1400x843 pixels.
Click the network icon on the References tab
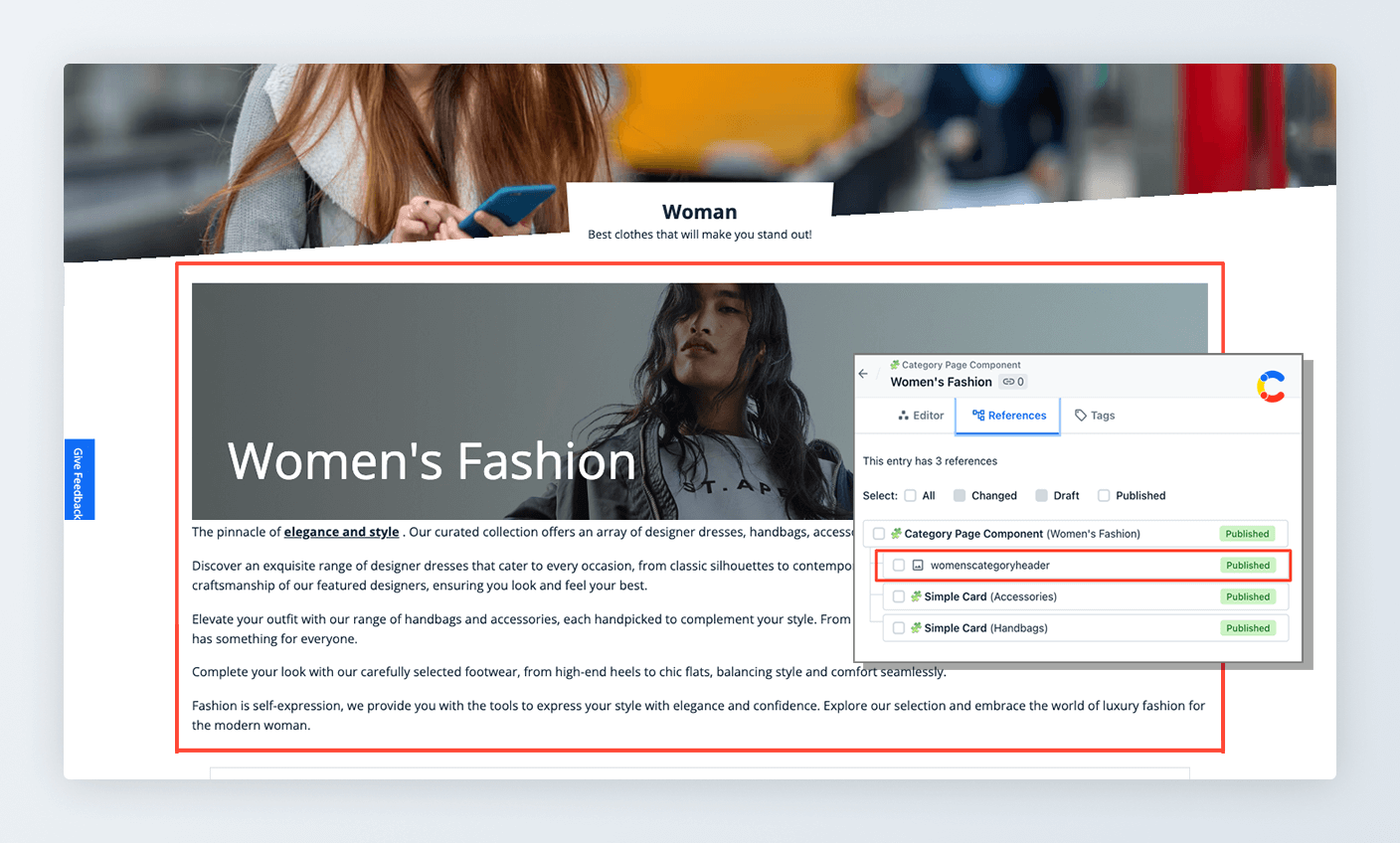point(978,415)
